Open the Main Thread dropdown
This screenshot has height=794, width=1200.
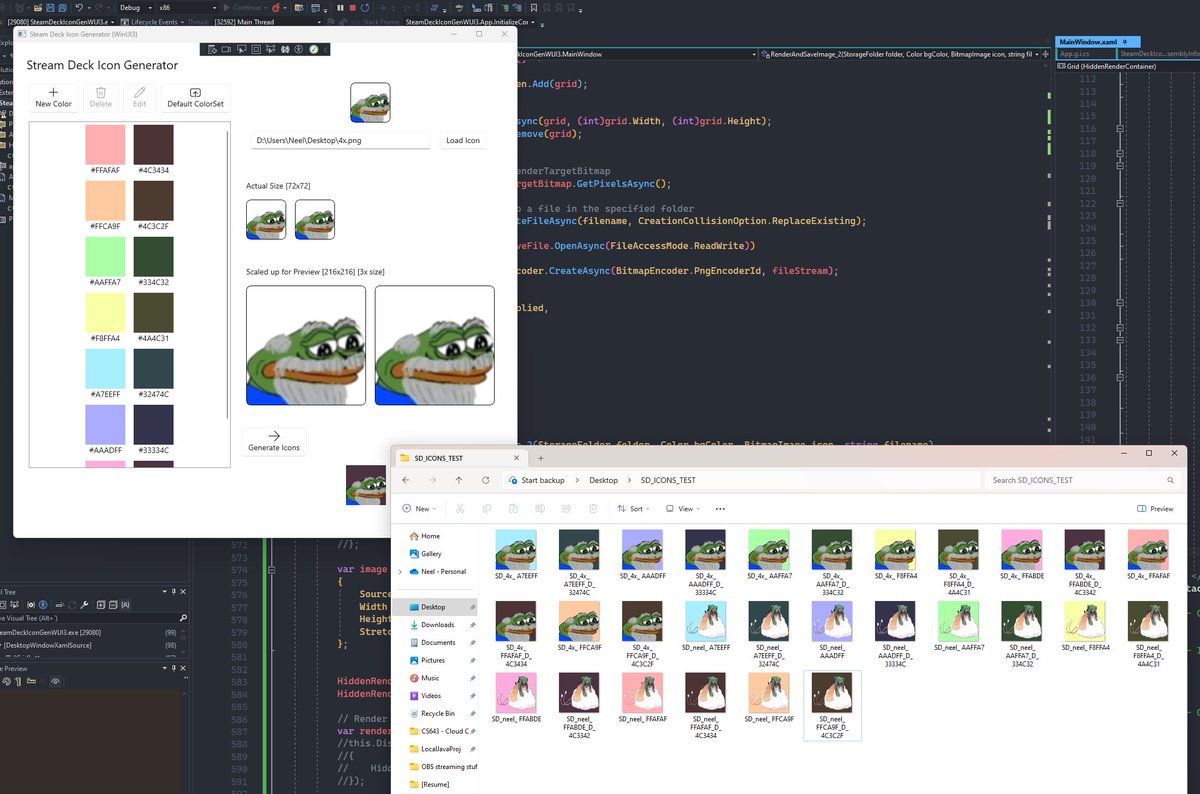point(266,22)
